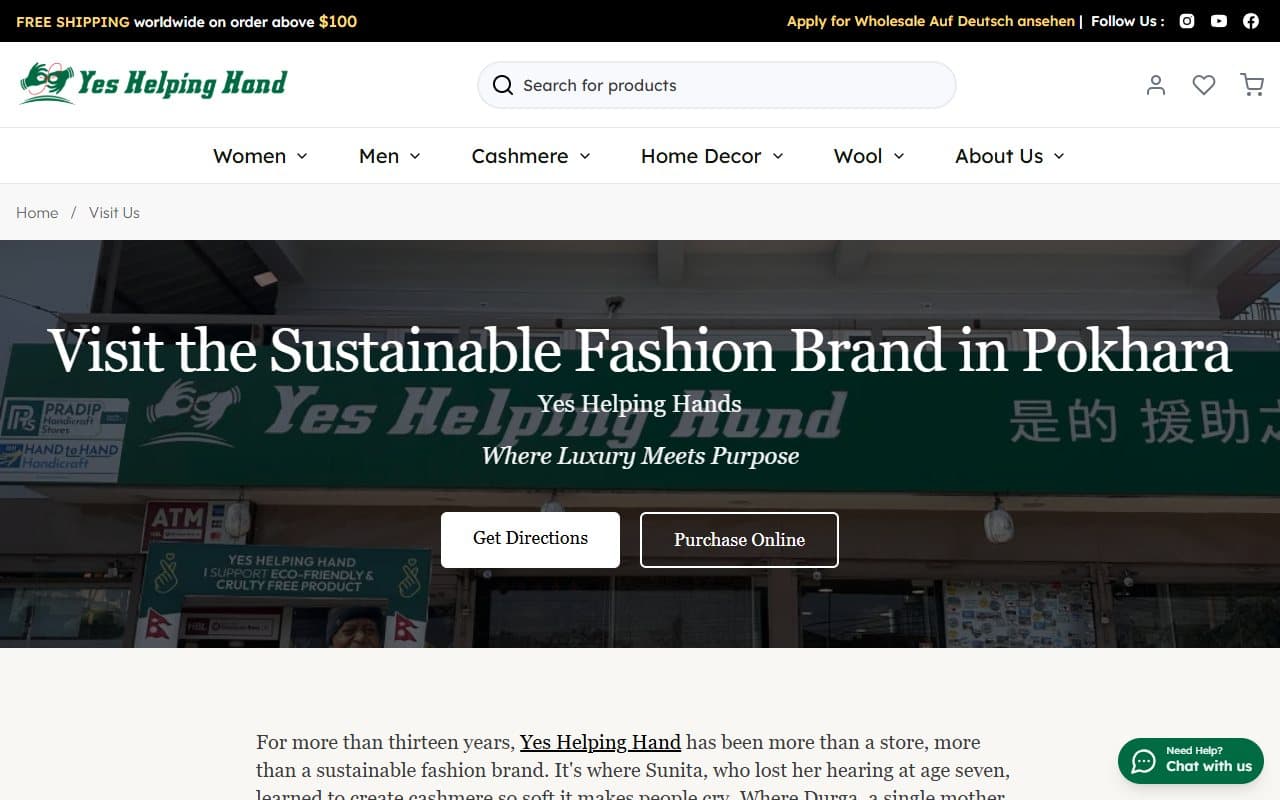Click the Purchase Online button
This screenshot has width=1280, height=800.
(x=739, y=539)
